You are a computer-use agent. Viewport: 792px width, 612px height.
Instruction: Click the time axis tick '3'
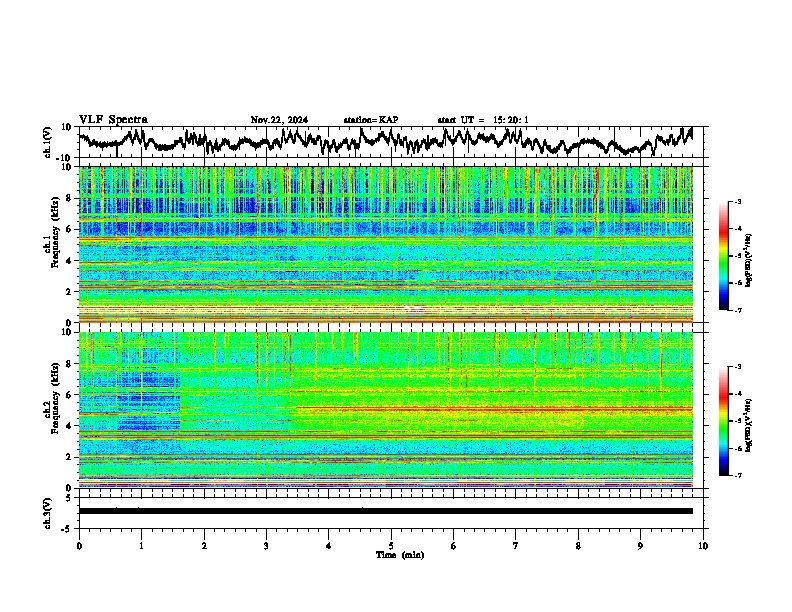266,546
